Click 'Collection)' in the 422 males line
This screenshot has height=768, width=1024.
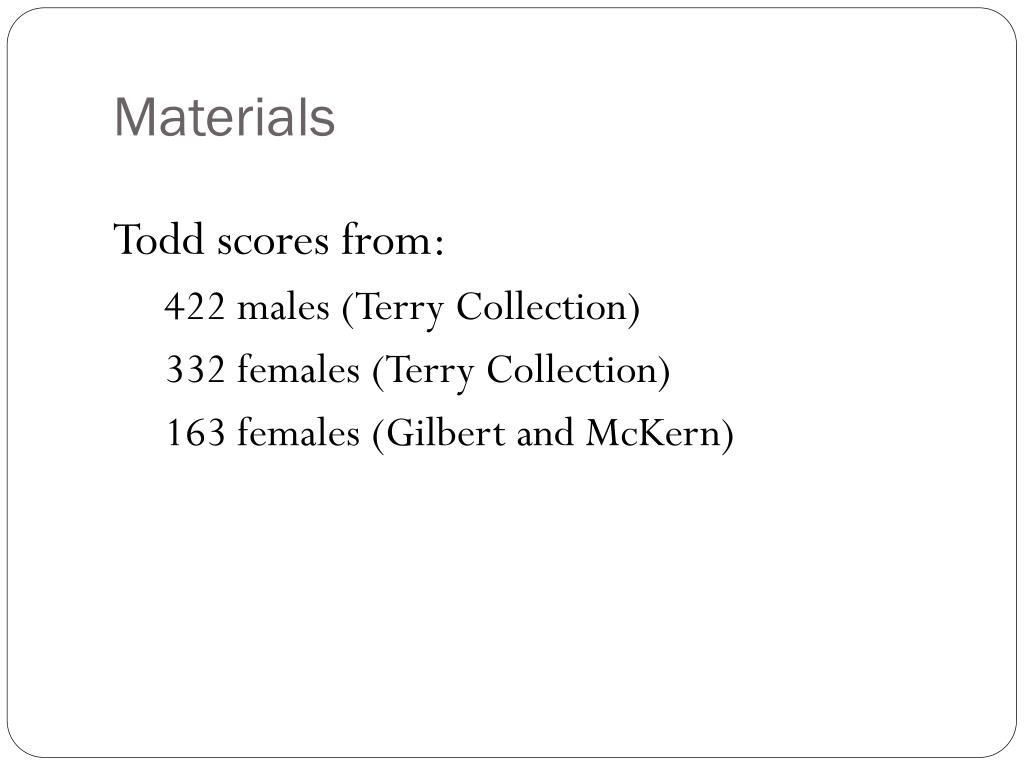tap(548, 307)
